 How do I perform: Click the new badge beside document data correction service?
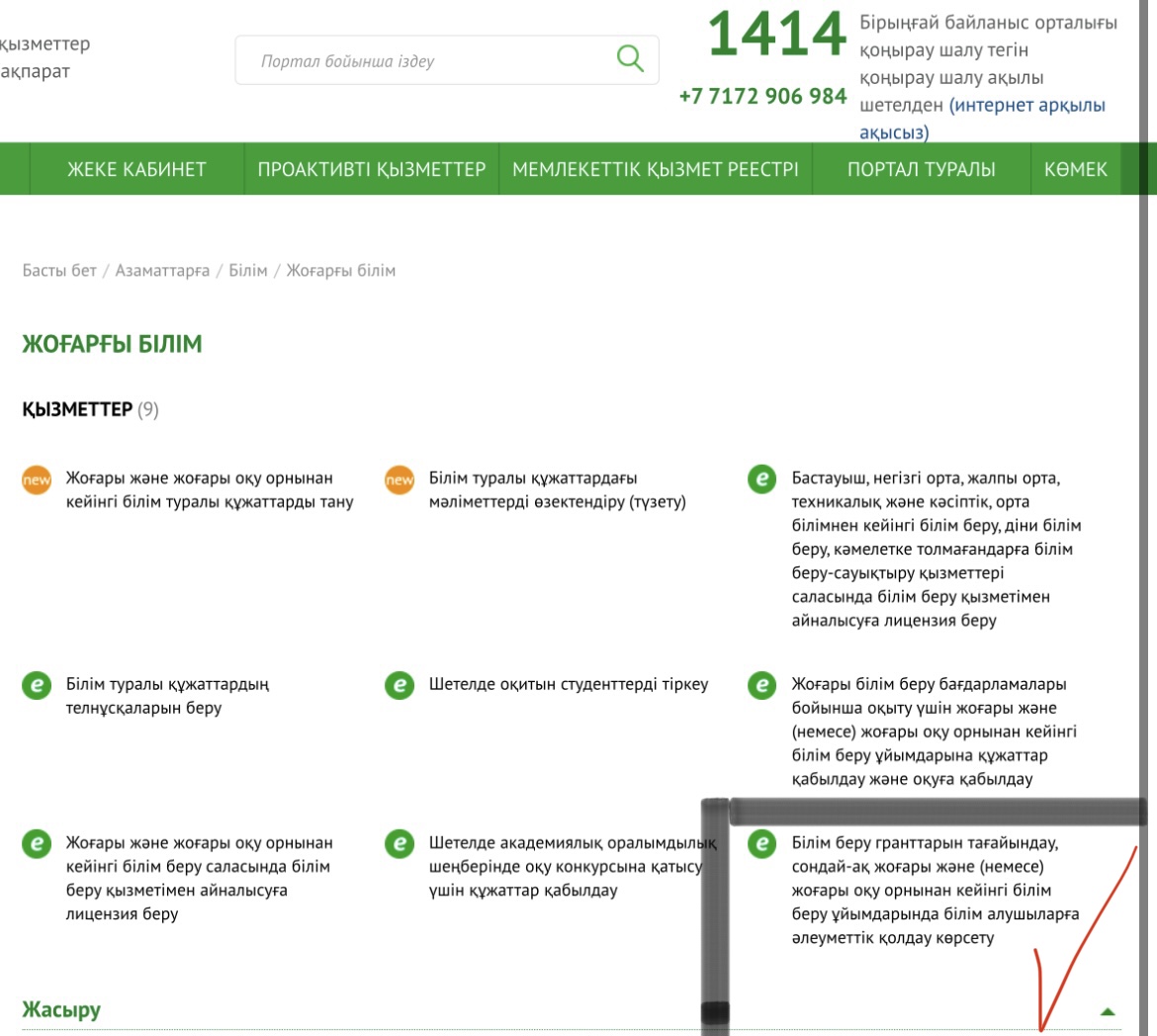point(400,479)
